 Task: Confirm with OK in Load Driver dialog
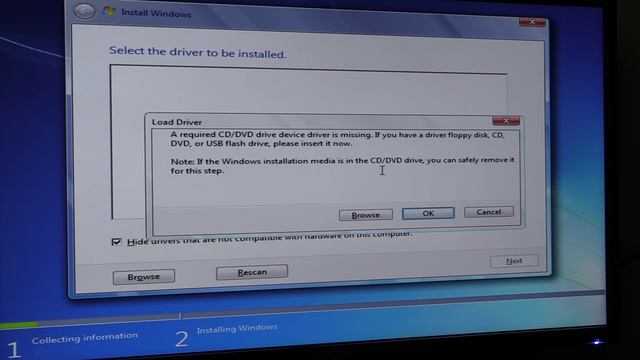tap(428, 213)
